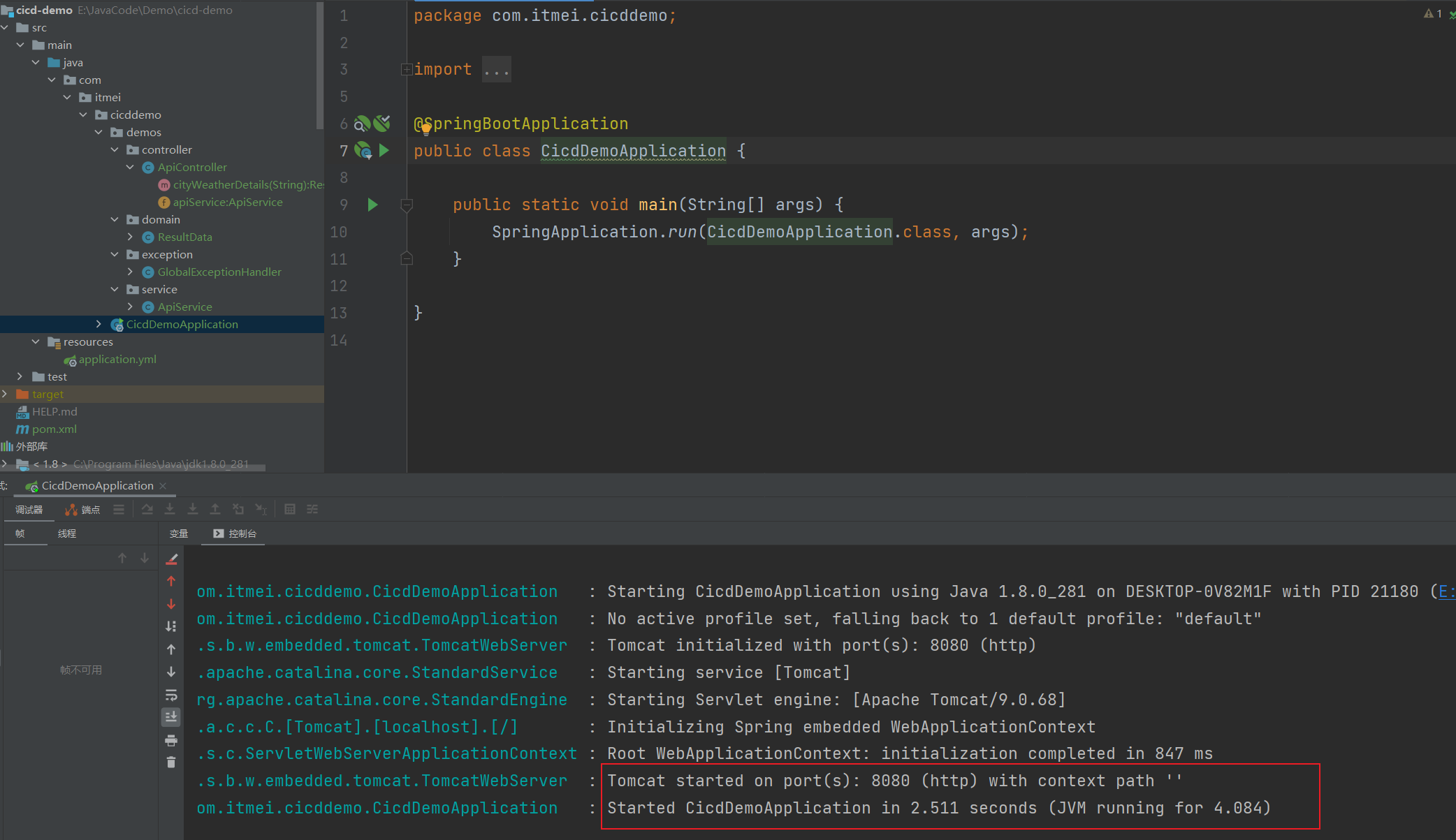Expand the CicdDemoApplication tree node

(99, 324)
